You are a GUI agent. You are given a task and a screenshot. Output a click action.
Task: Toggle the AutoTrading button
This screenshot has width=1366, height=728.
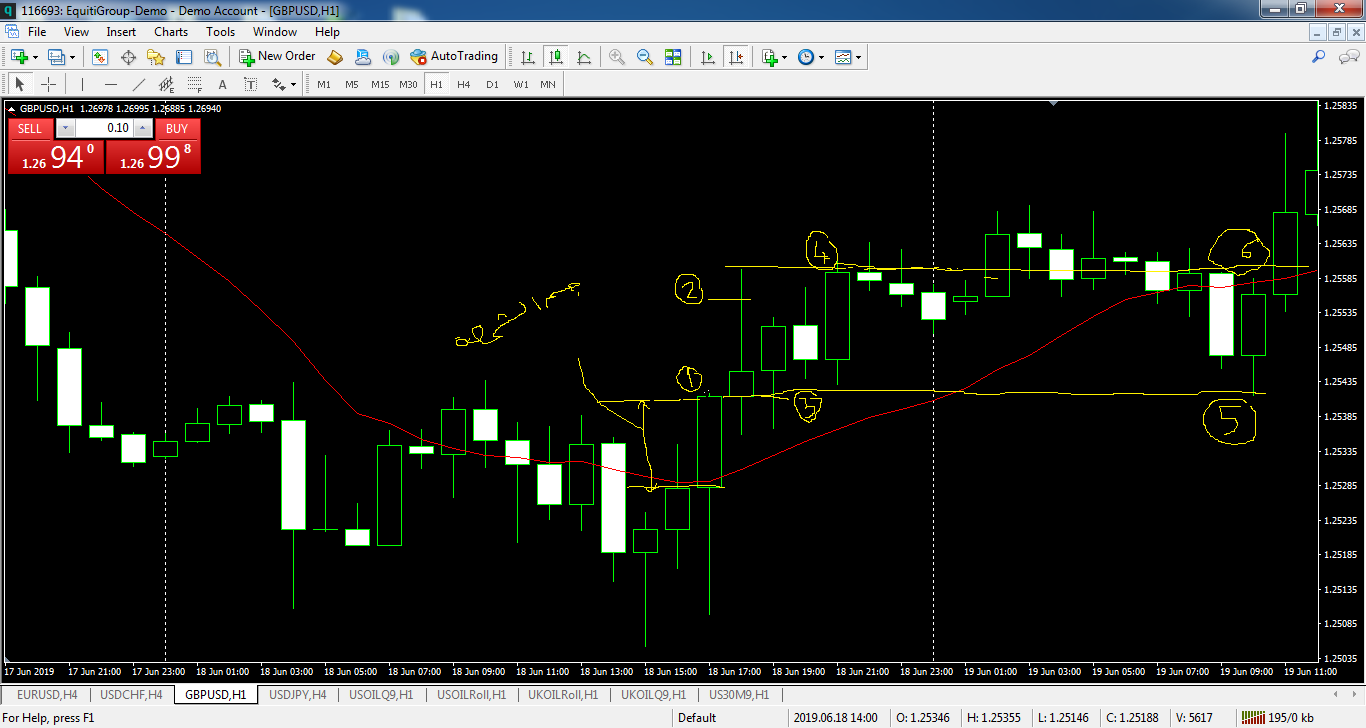pos(454,57)
